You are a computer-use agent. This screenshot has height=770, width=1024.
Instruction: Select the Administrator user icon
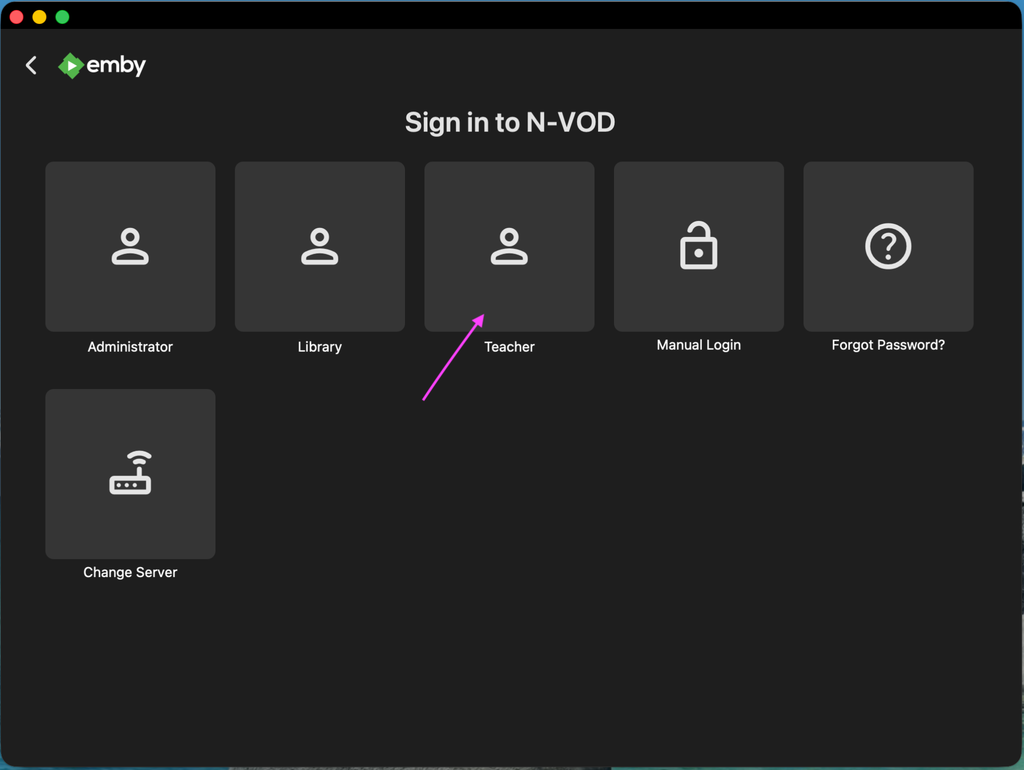[x=130, y=246]
